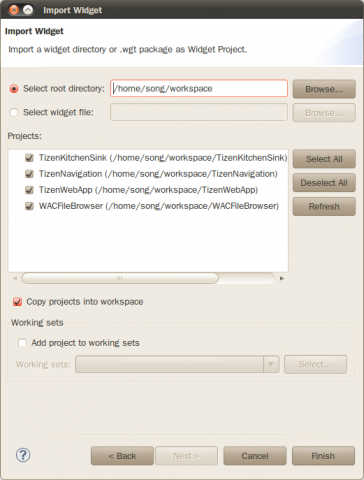Enable Add project to working sets
The height and width of the screenshot is (480, 364).
click(x=22, y=343)
